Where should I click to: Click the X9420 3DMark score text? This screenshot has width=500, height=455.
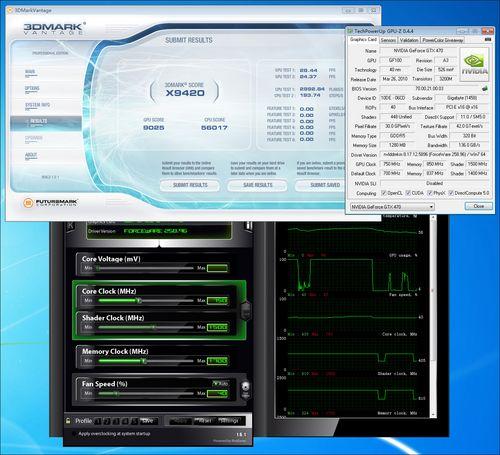point(185,93)
